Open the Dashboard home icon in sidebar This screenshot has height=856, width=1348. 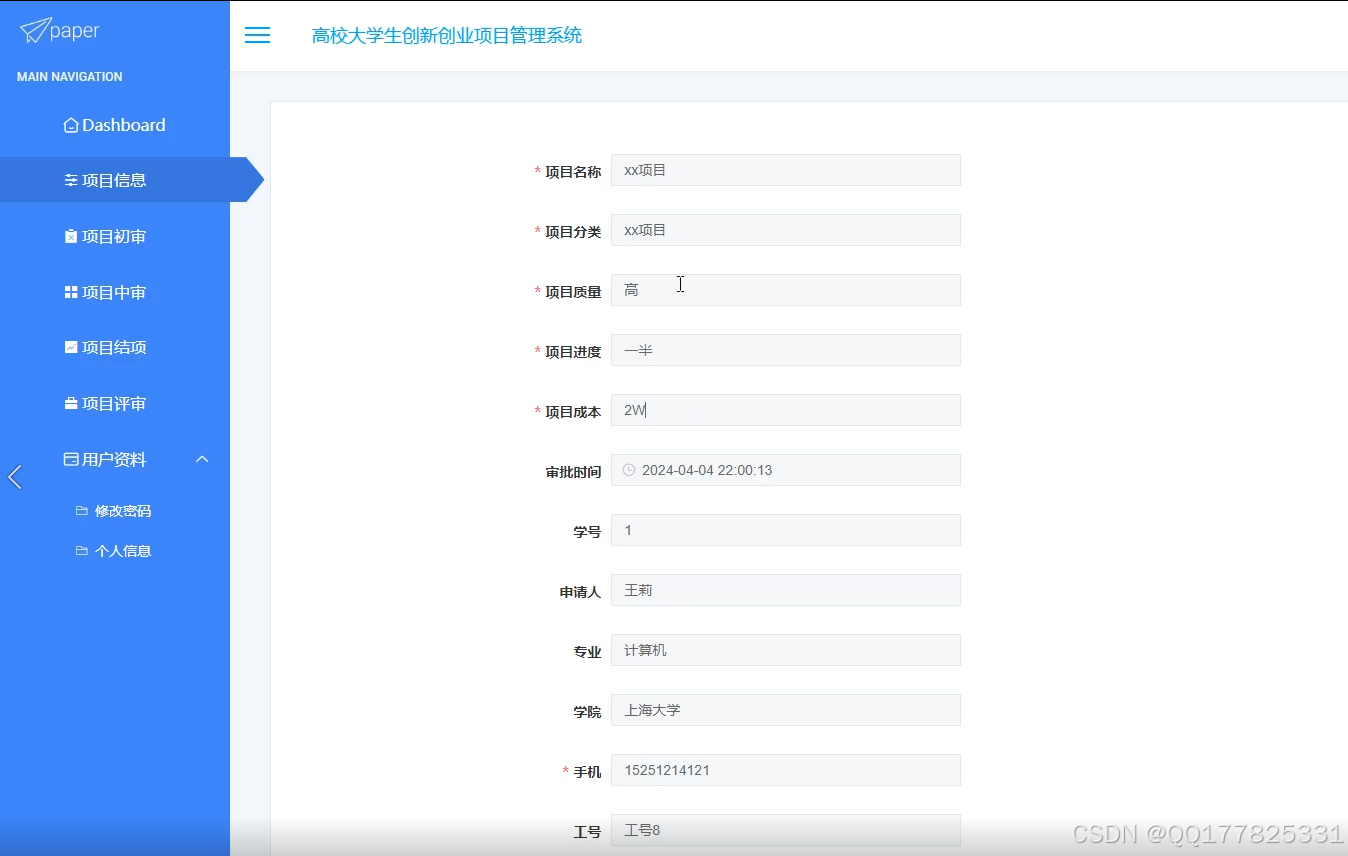click(70, 124)
